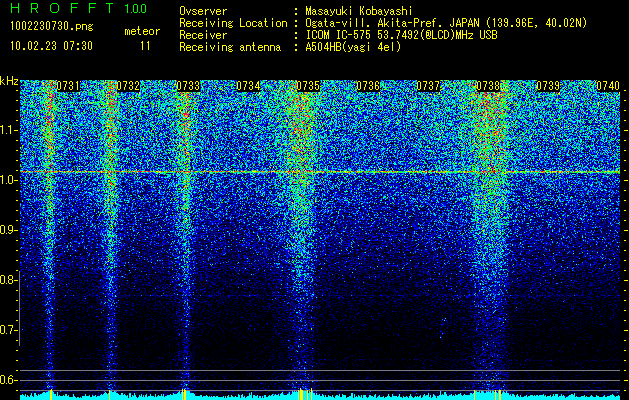Viewport: 629px width, 400px height.
Task: Click the 0733 time marker
Action: 188,86
